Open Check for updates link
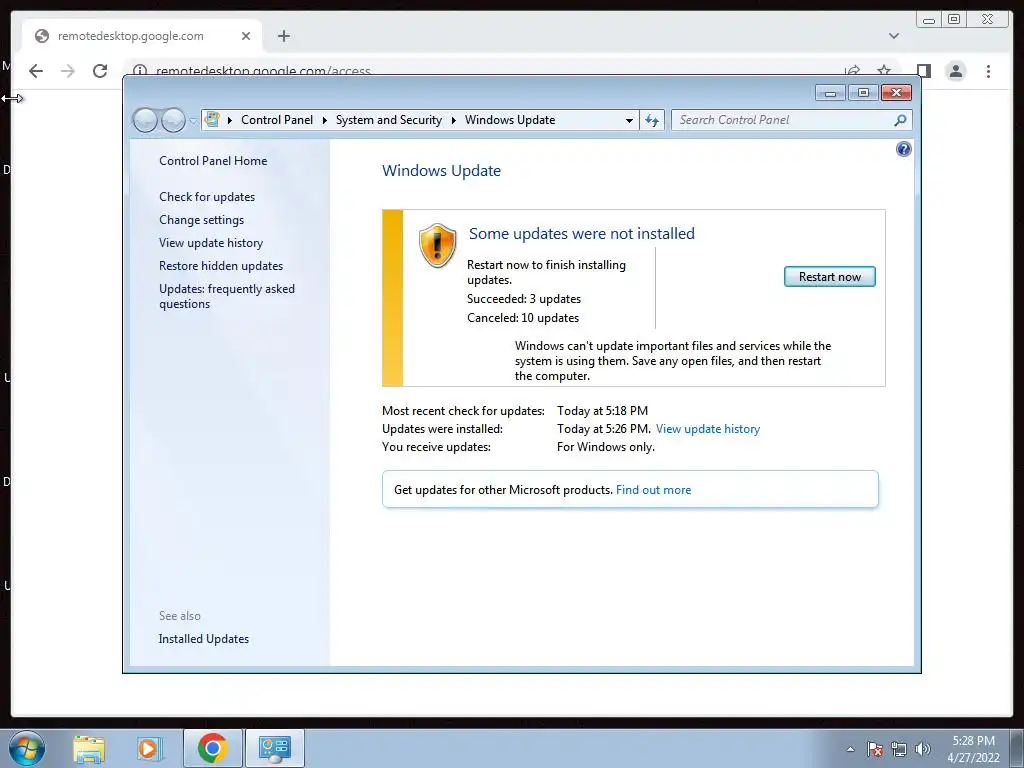Image resolution: width=1024 pixels, height=768 pixels. tap(207, 197)
